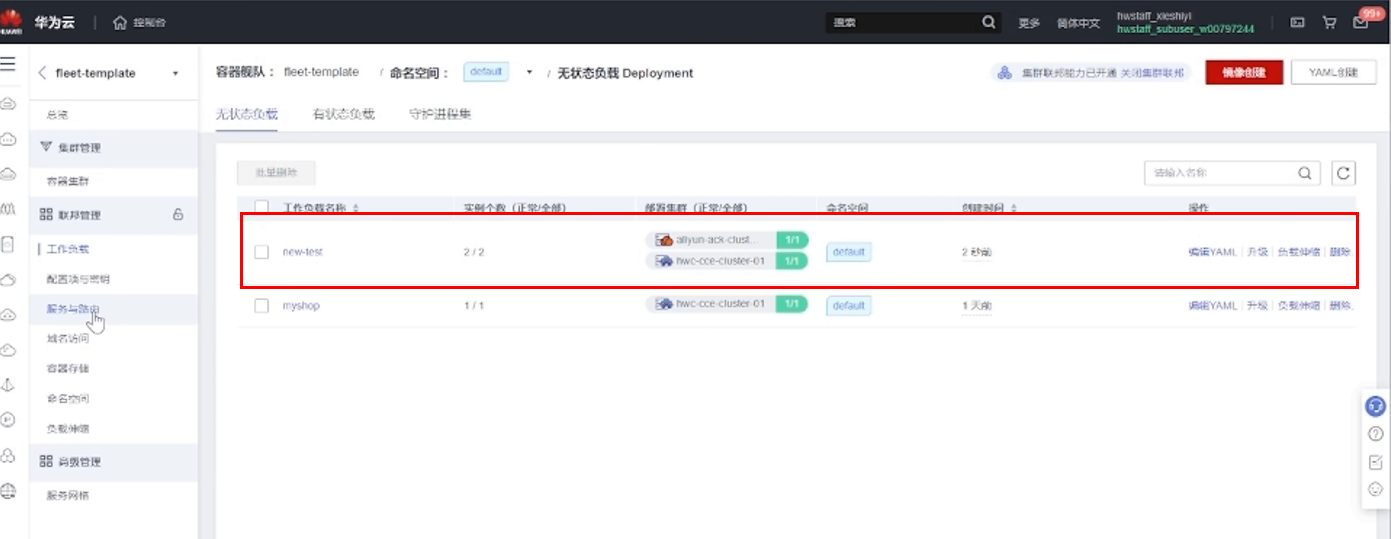Click the lock icon beside 联邦管理

coord(178,214)
